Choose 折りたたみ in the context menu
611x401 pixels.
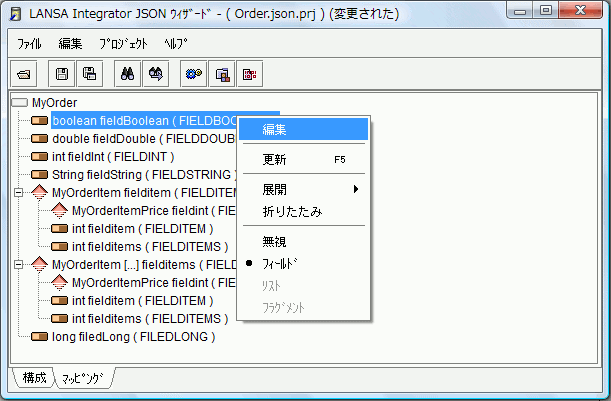(304, 212)
